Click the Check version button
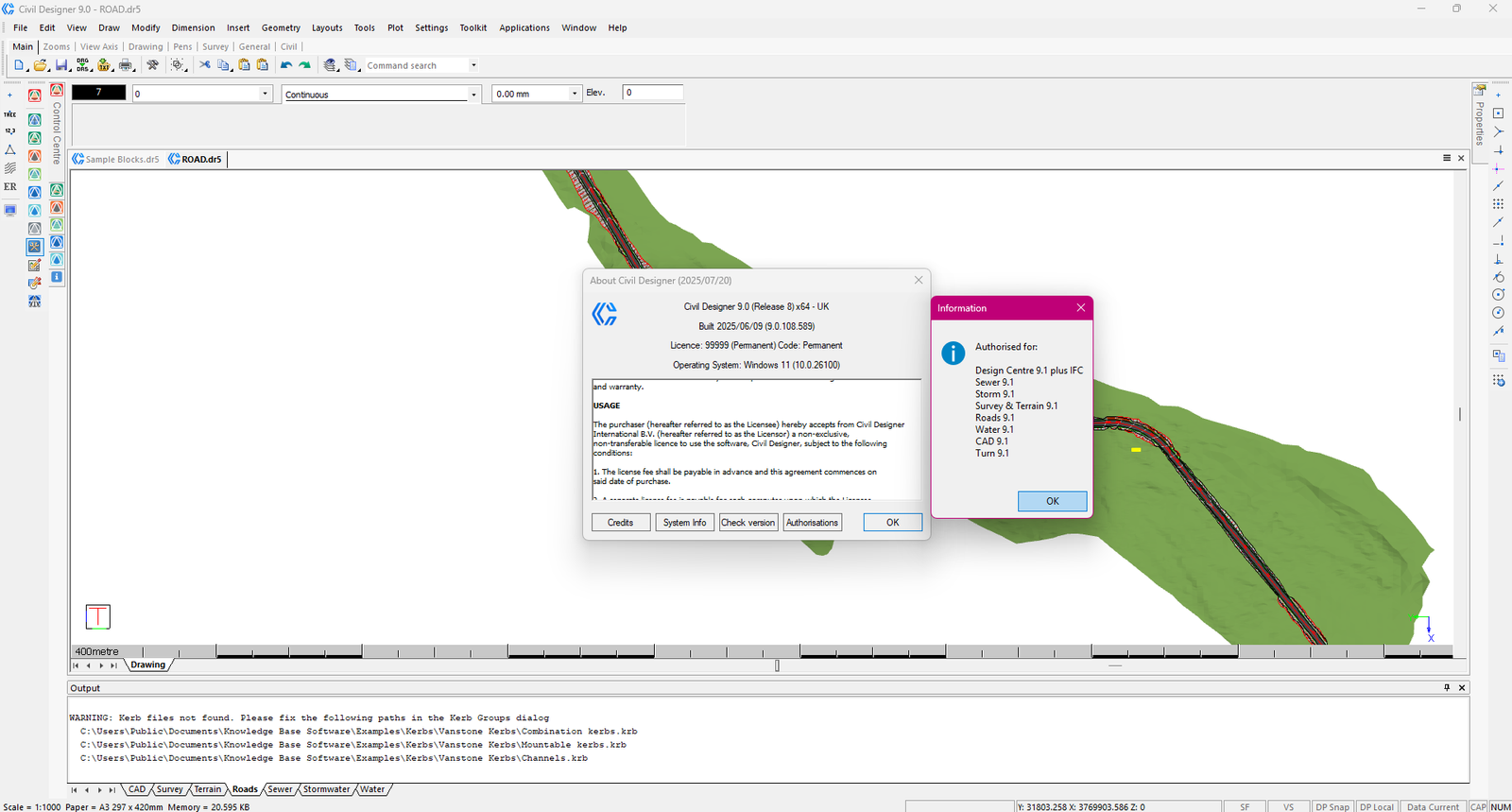The width and height of the screenshot is (1512, 812). (x=748, y=523)
